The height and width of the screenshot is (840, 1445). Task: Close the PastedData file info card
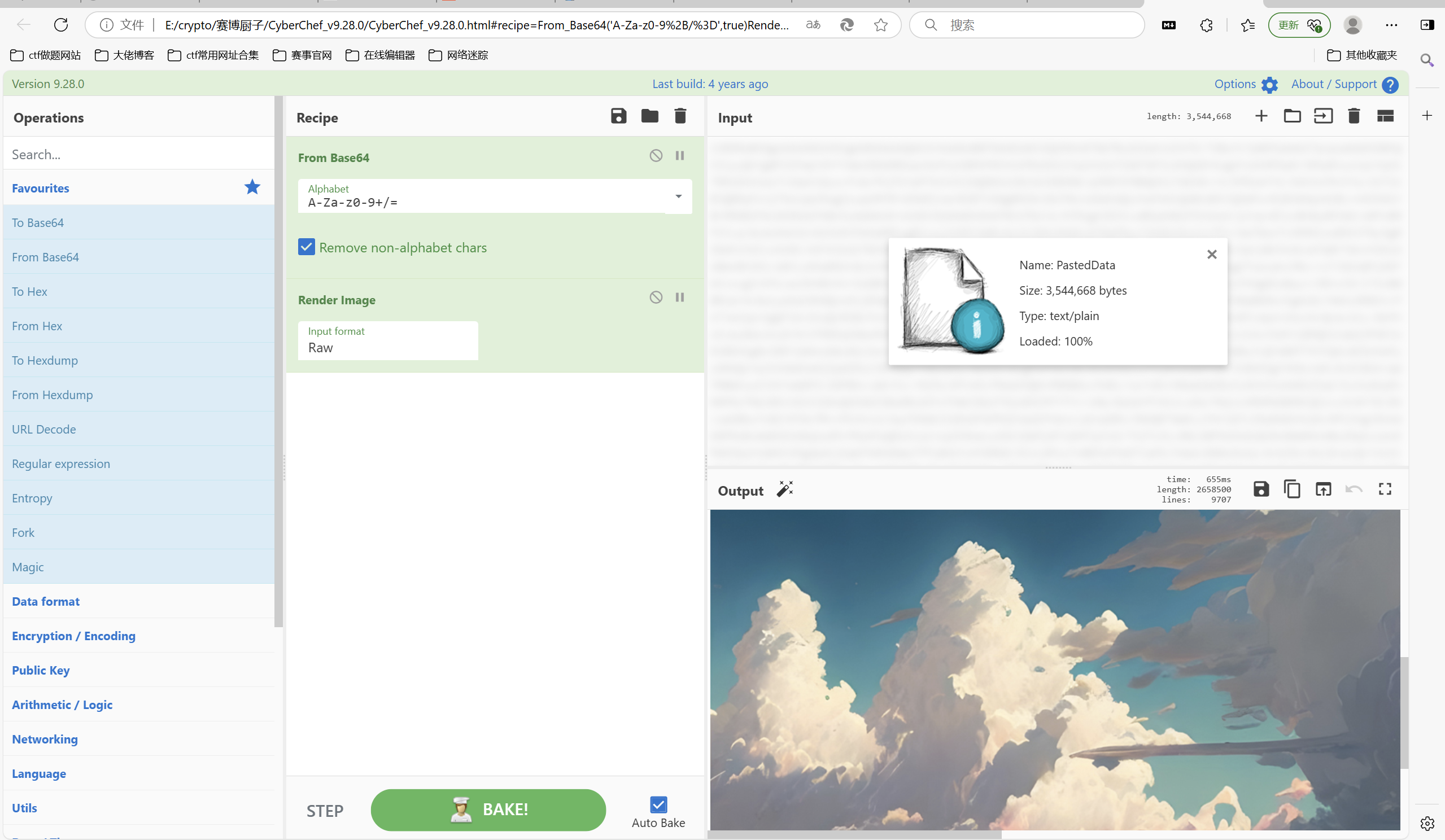[1211, 254]
